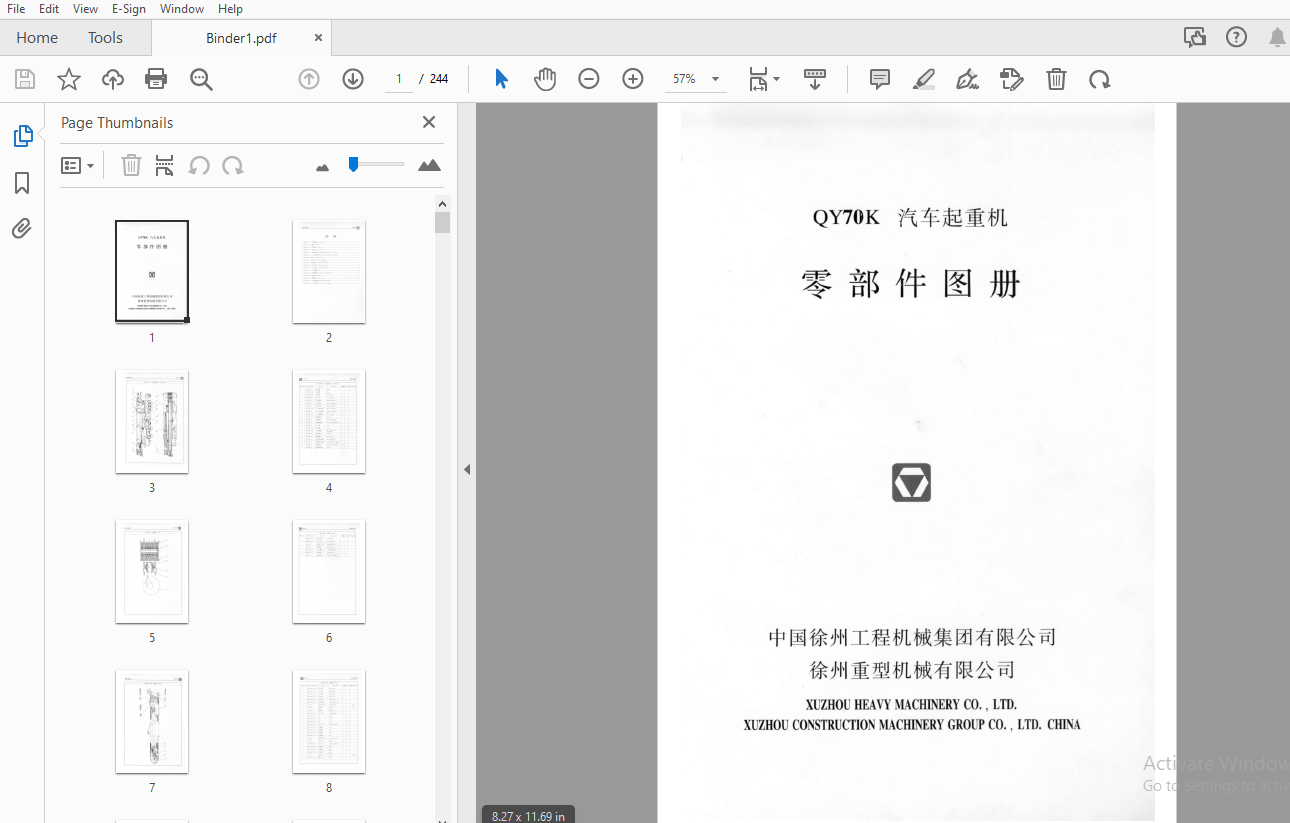The image size is (1290, 823).
Task: Switch to the Tools tab
Action: point(105,38)
